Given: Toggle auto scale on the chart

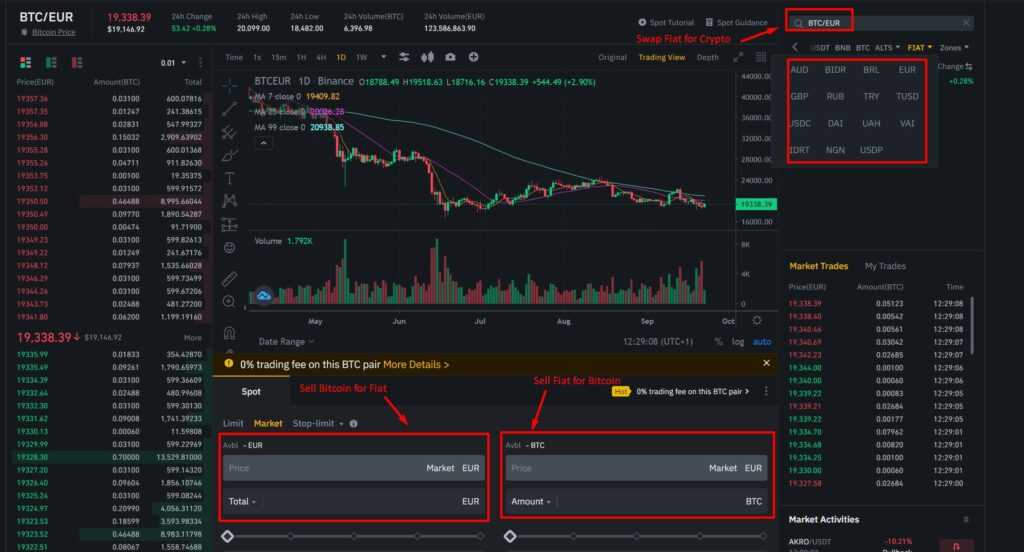Looking at the screenshot, I should tap(762, 341).
